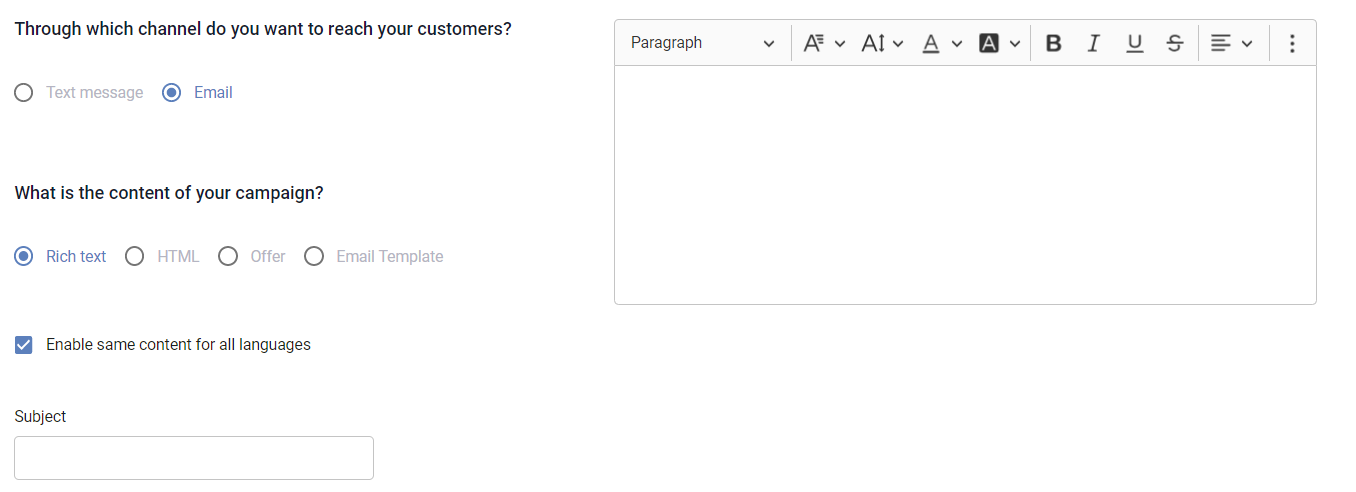Select the HTML content option
This screenshot has width=1356, height=492.
[x=135, y=257]
